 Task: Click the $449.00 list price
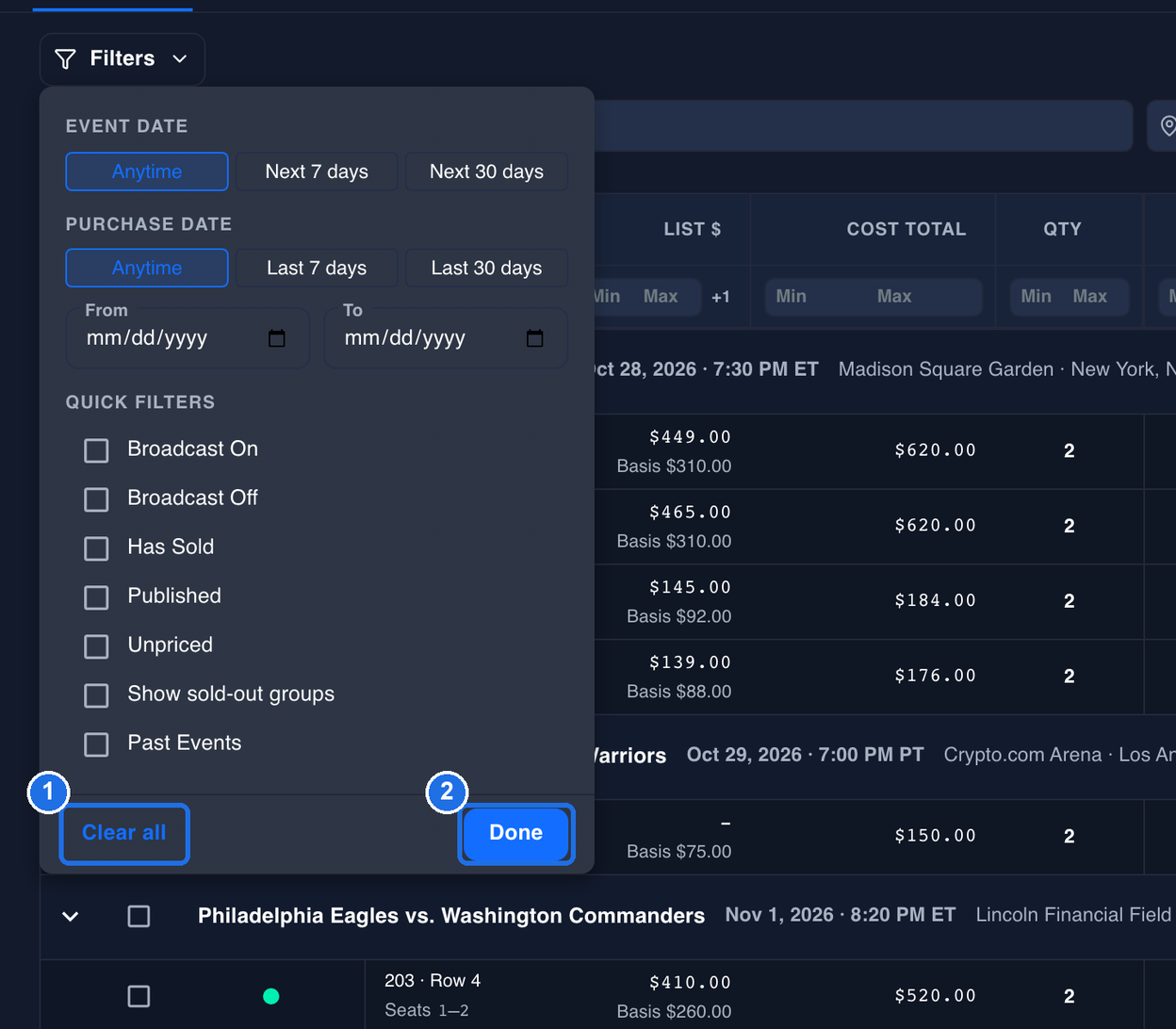coord(691,437)
